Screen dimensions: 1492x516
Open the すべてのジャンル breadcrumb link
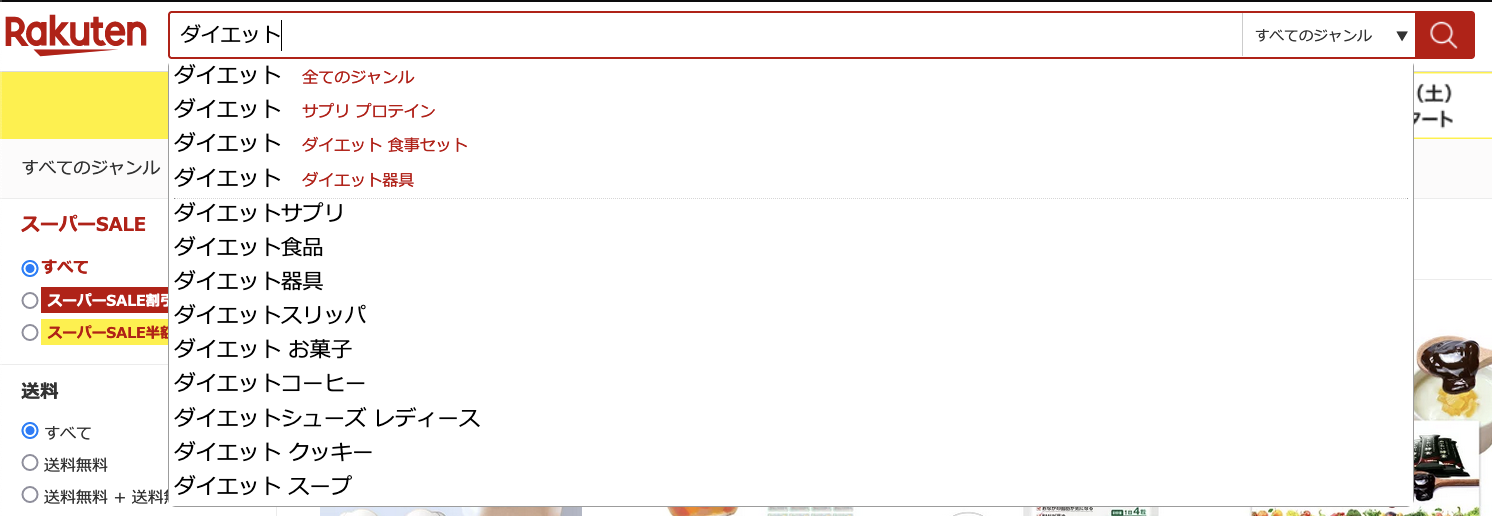[91, 168]
